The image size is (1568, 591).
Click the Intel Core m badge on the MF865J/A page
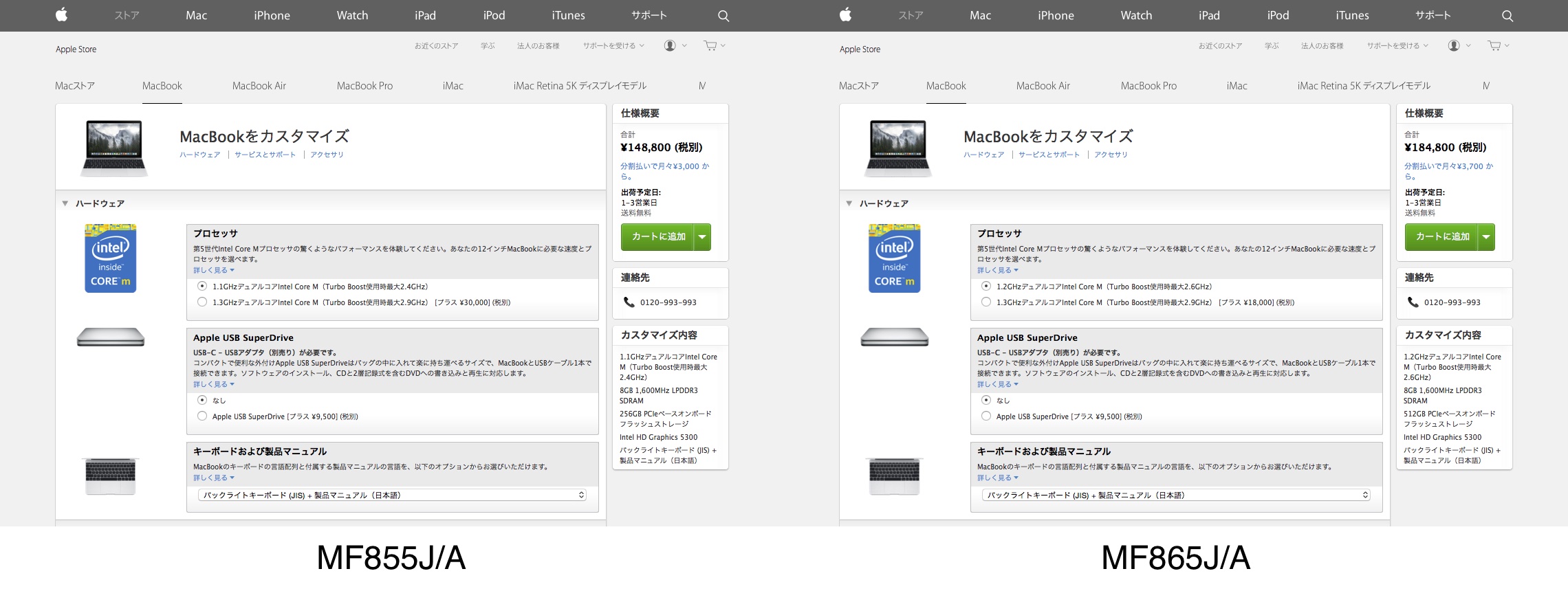[895, 258]
